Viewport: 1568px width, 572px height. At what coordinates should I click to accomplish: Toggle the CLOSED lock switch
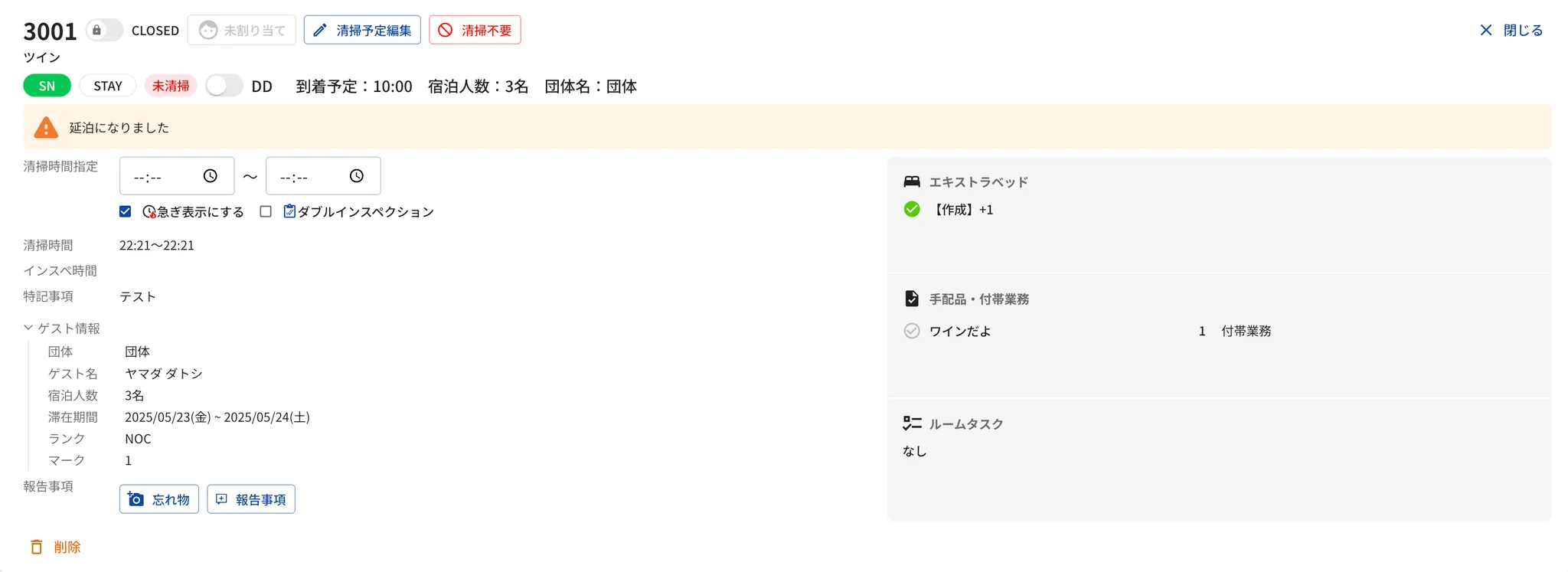coord(104,31)
